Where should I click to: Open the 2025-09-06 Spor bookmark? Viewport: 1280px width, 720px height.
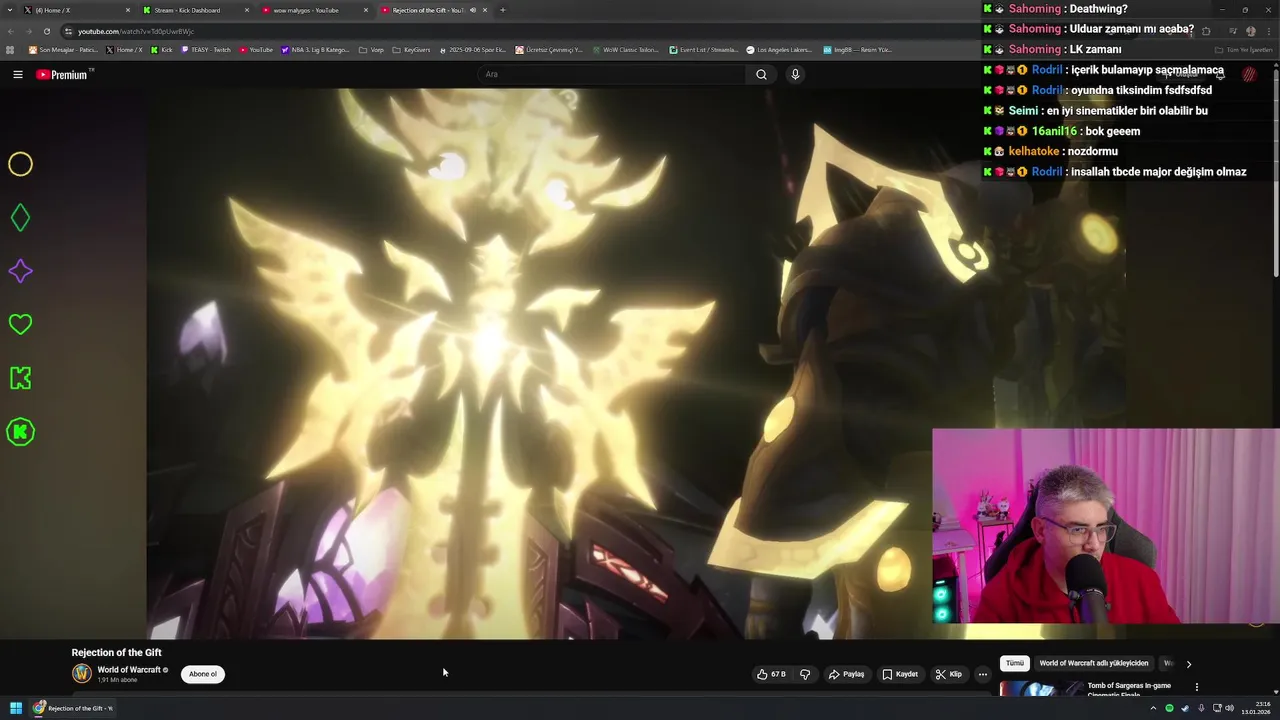pos(473,49)
